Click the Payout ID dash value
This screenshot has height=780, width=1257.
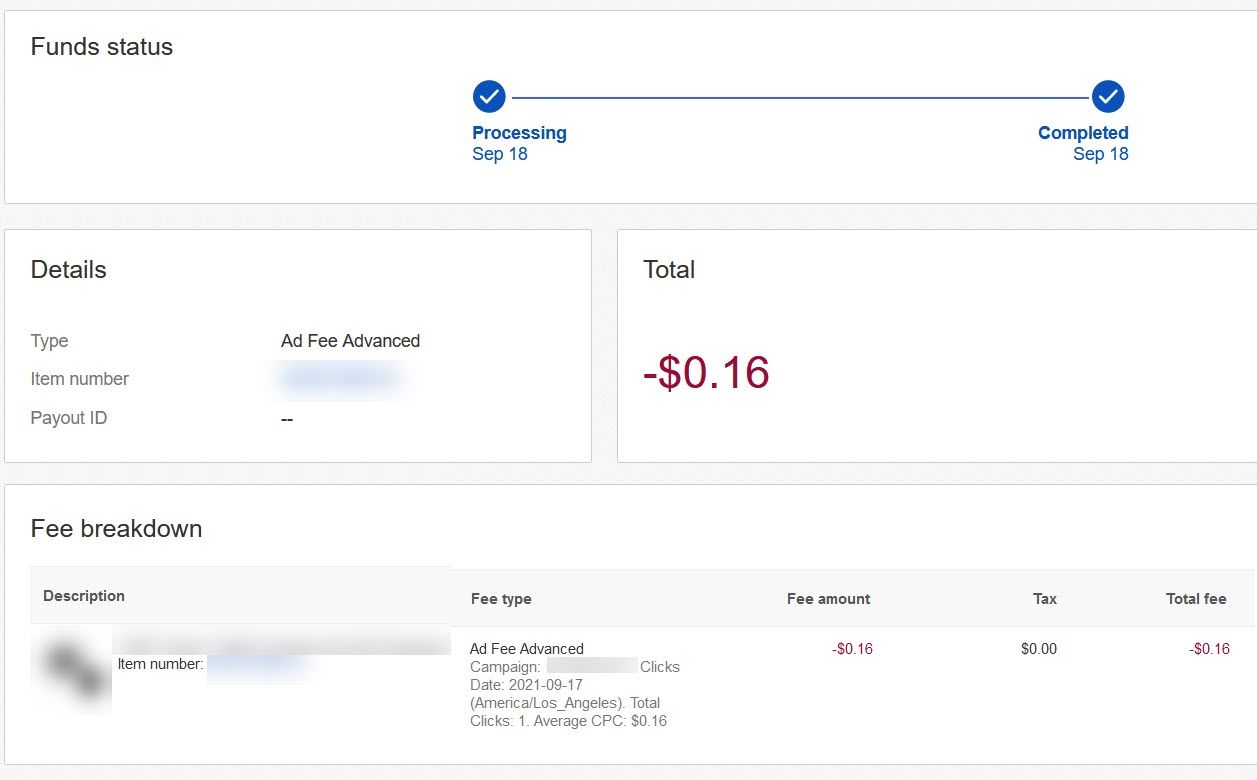(287, 419)
